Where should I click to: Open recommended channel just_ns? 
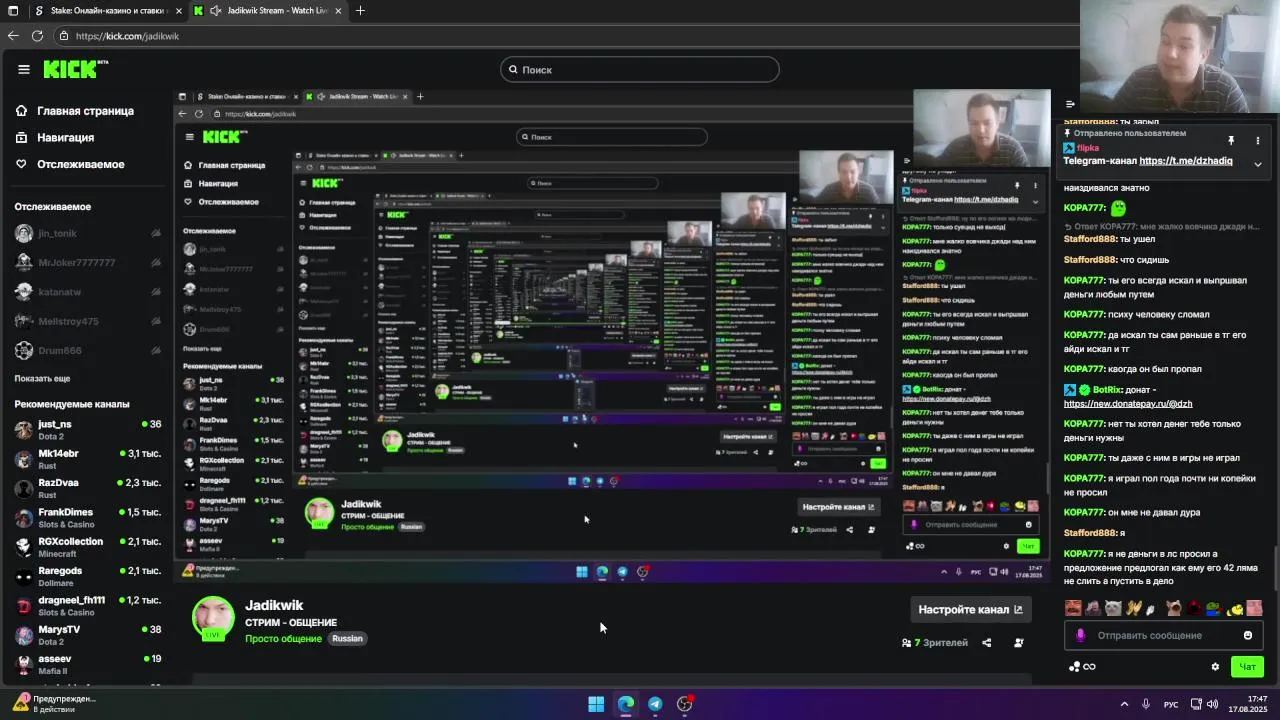coord(88,430)
